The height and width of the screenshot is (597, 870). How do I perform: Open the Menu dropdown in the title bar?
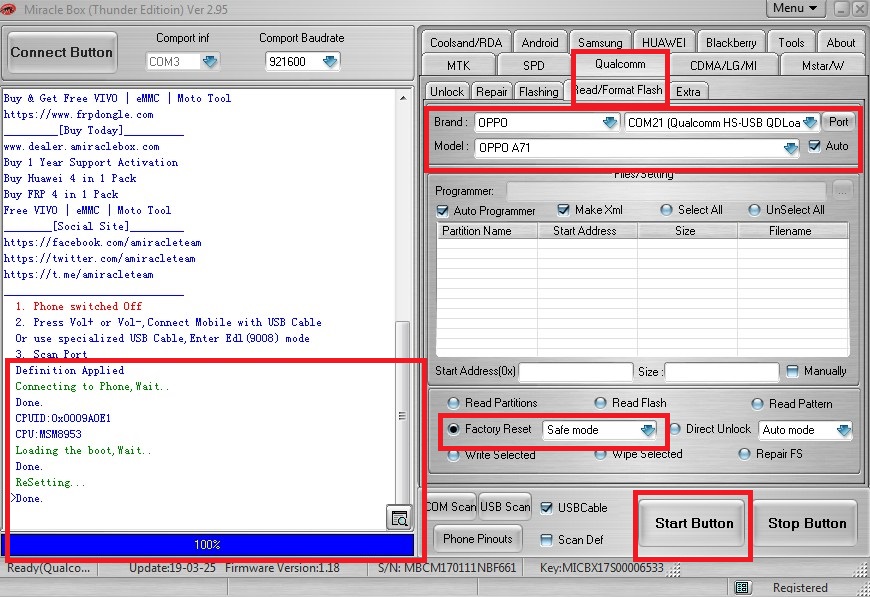point(795,8)
